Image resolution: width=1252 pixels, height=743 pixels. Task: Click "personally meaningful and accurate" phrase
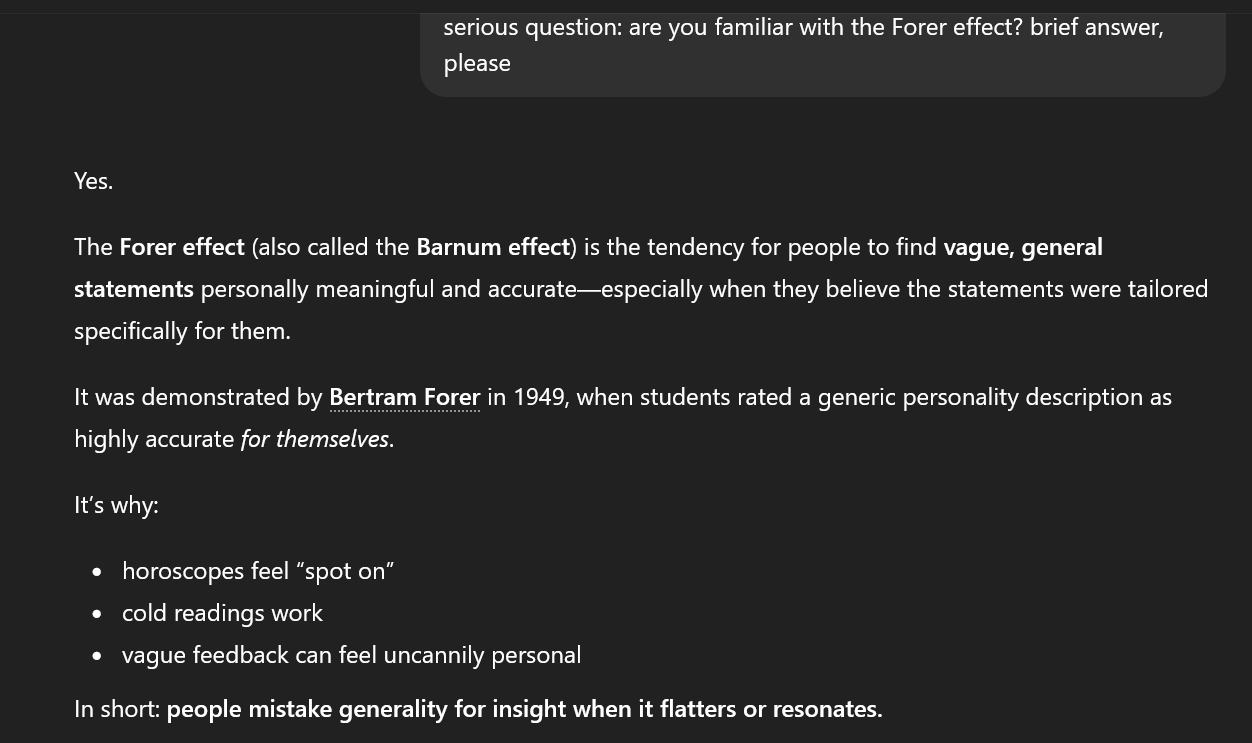pyautogui.click(x=388, y=289)
